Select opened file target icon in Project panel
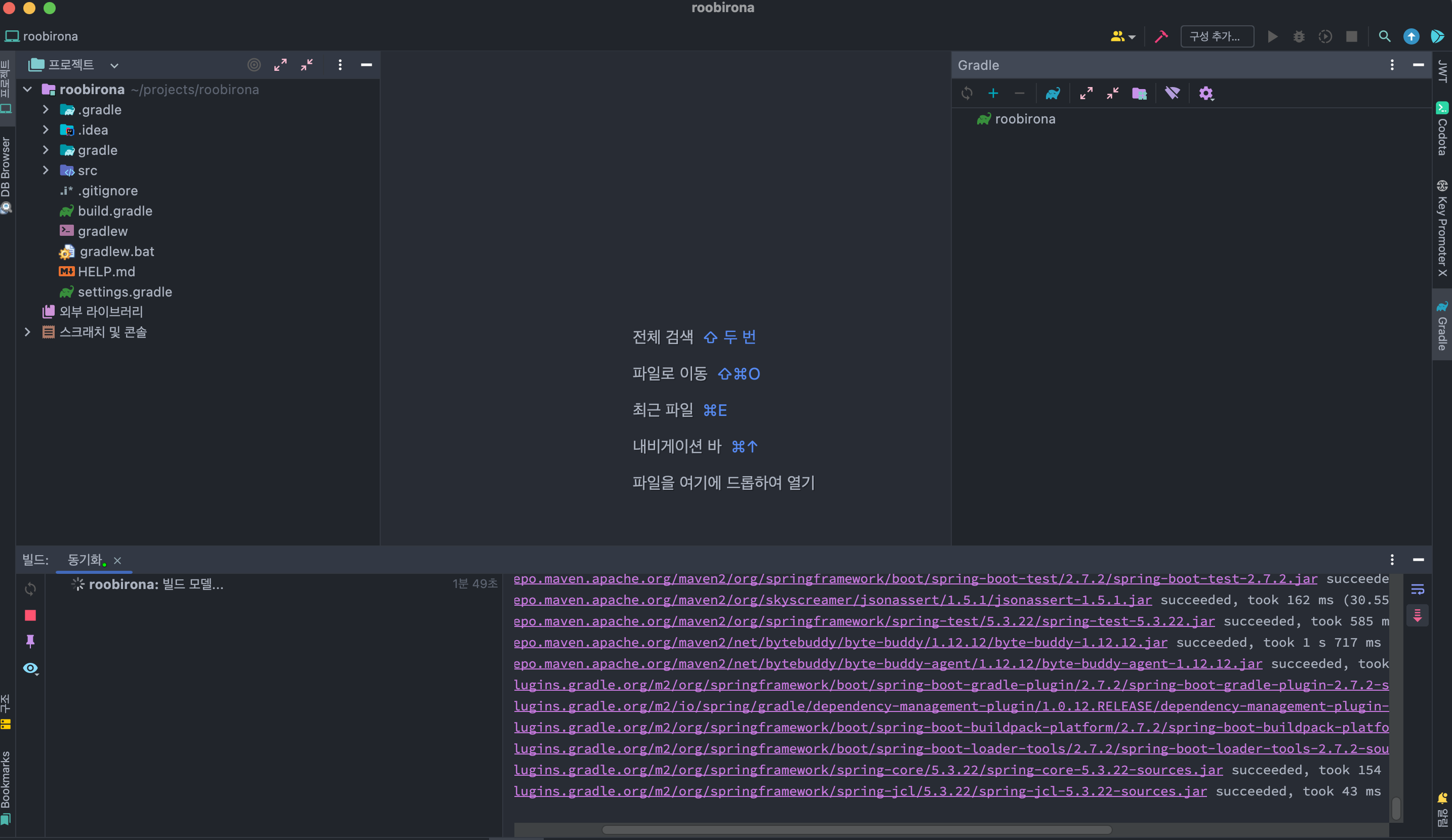Screen dimensions: 1452x840 point(254,65)
